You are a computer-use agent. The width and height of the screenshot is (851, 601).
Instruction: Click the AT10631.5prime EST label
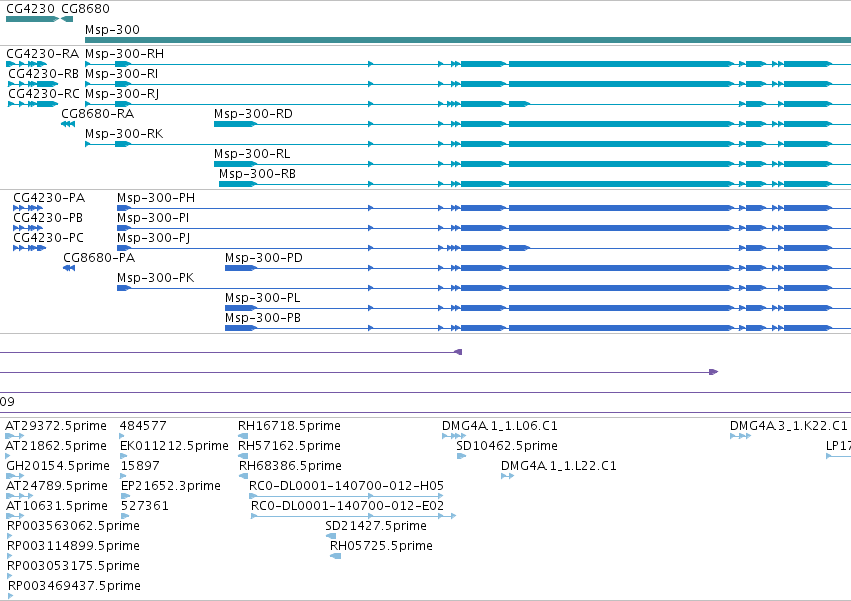(x=57, y=505)
